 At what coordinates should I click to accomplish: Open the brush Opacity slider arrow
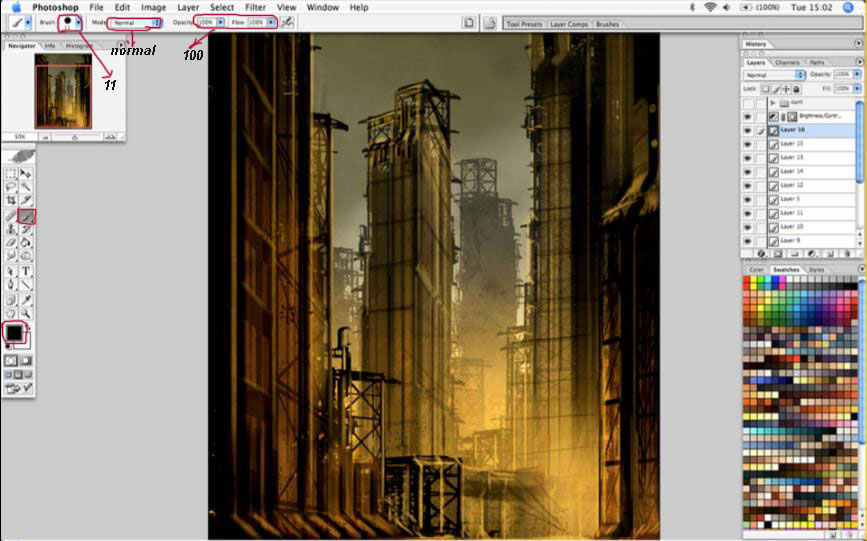click(220, 22)
